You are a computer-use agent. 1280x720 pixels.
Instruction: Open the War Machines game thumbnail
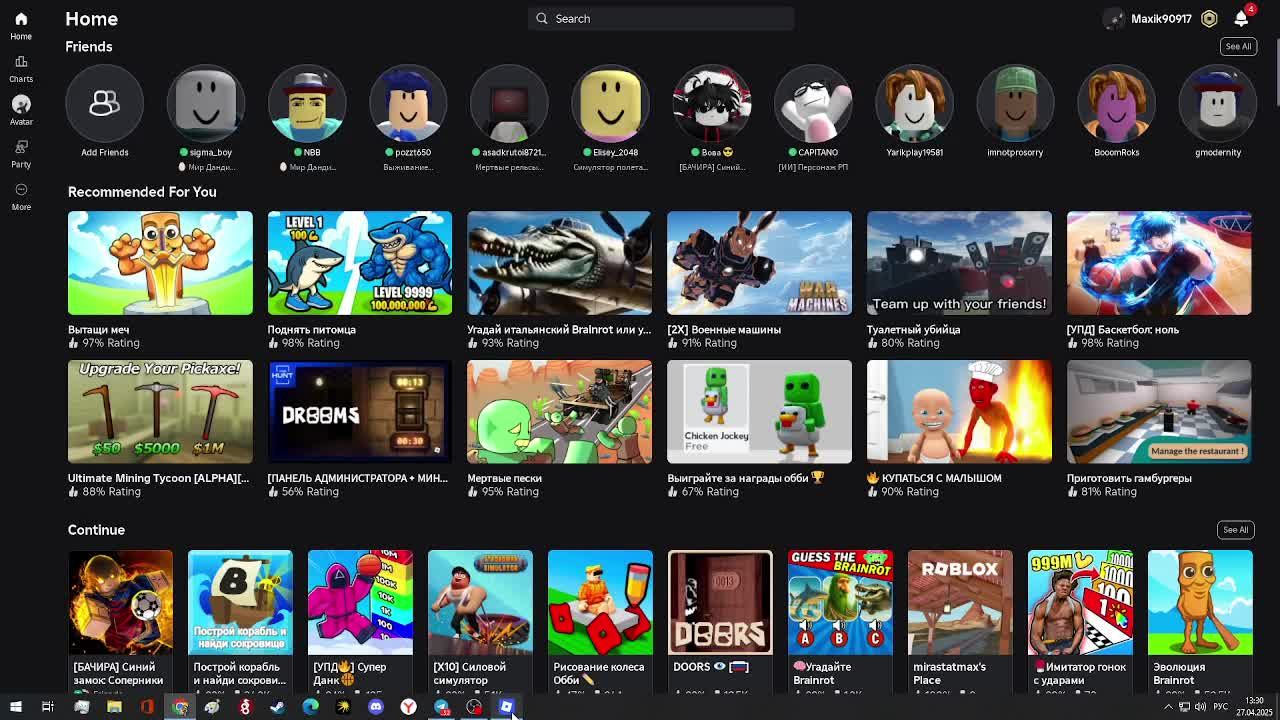coord(759,263)
